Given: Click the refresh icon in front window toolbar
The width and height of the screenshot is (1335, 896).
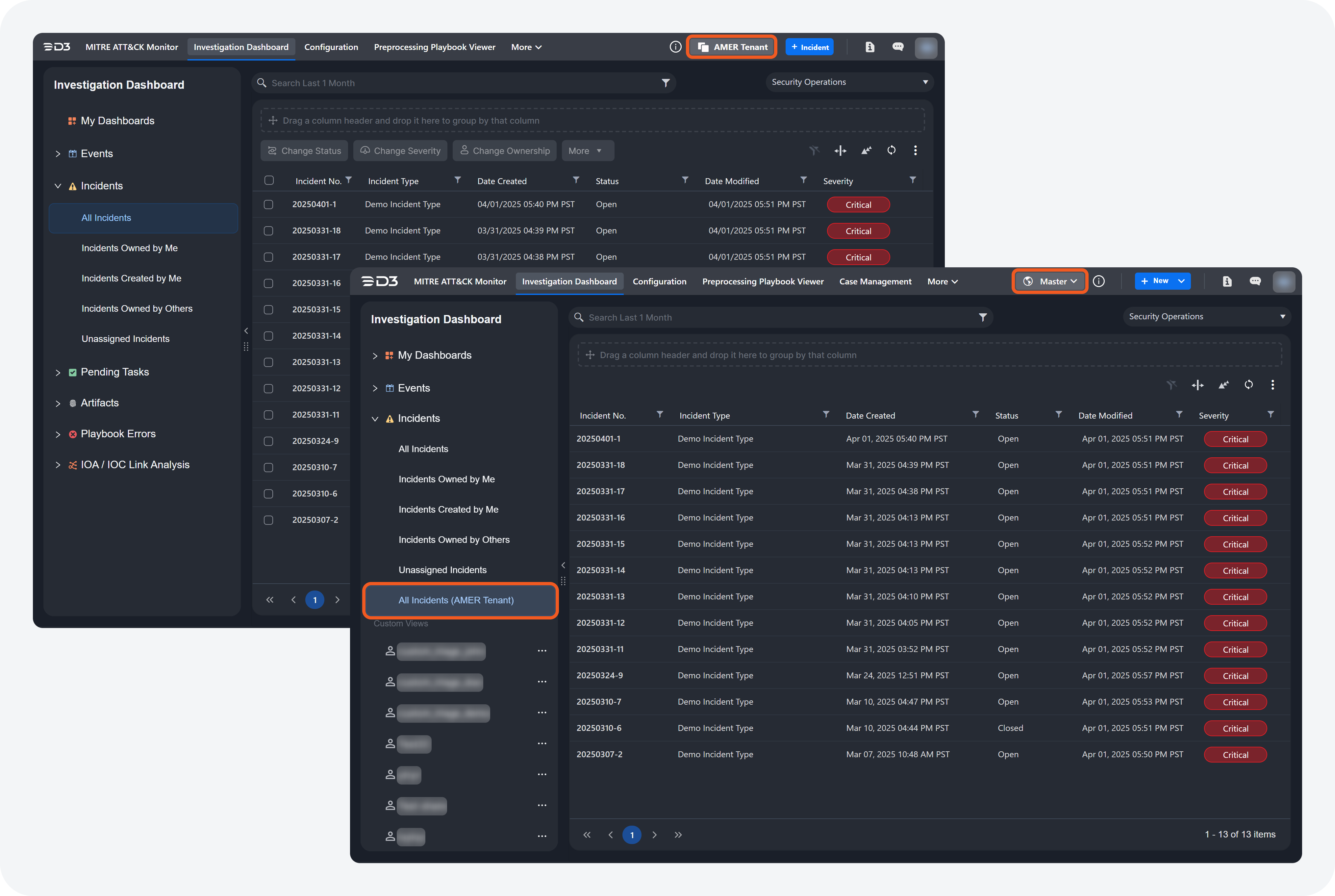Looking at the screenshot, I should point(1248,385).
